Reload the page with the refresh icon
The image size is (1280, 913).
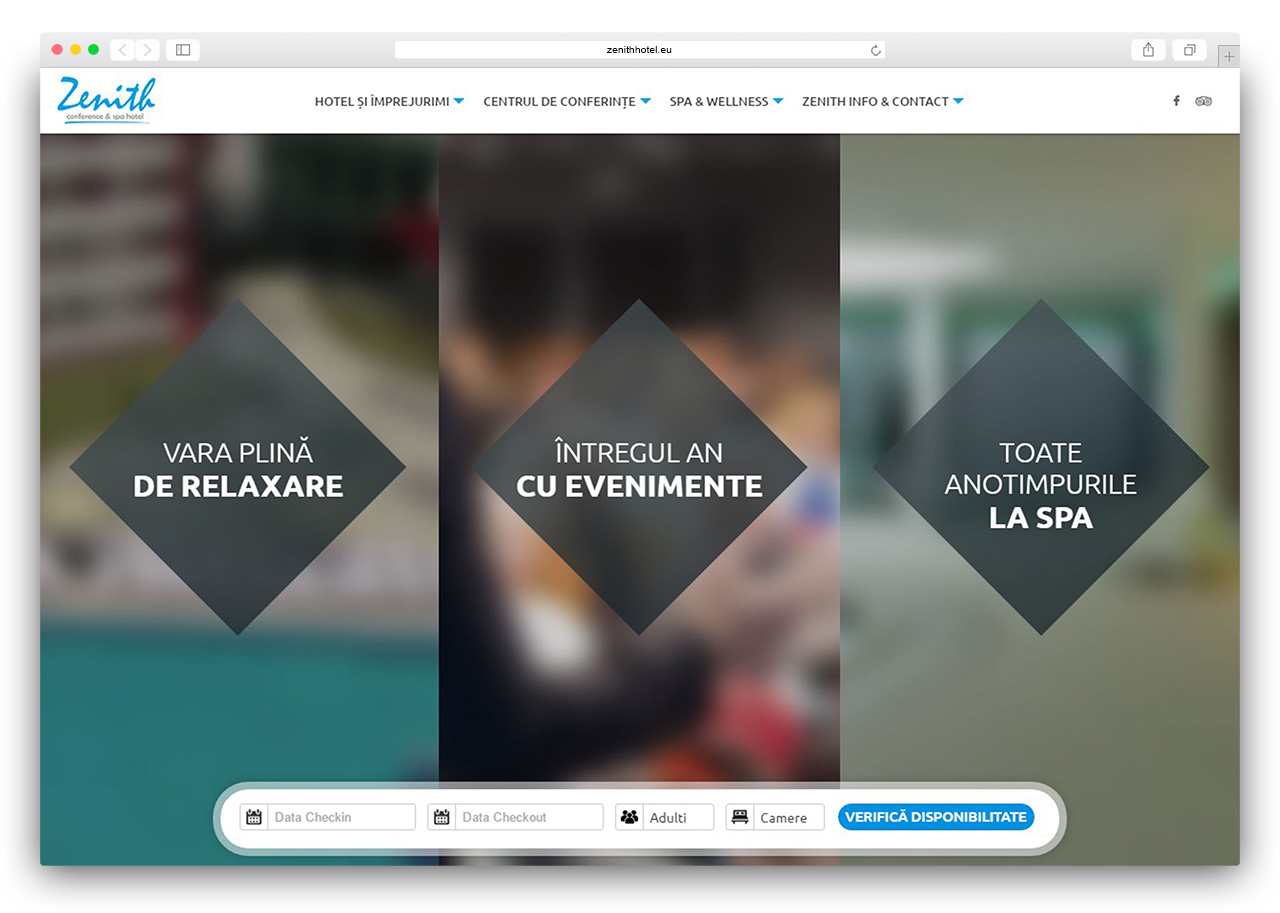click(876, 50)
